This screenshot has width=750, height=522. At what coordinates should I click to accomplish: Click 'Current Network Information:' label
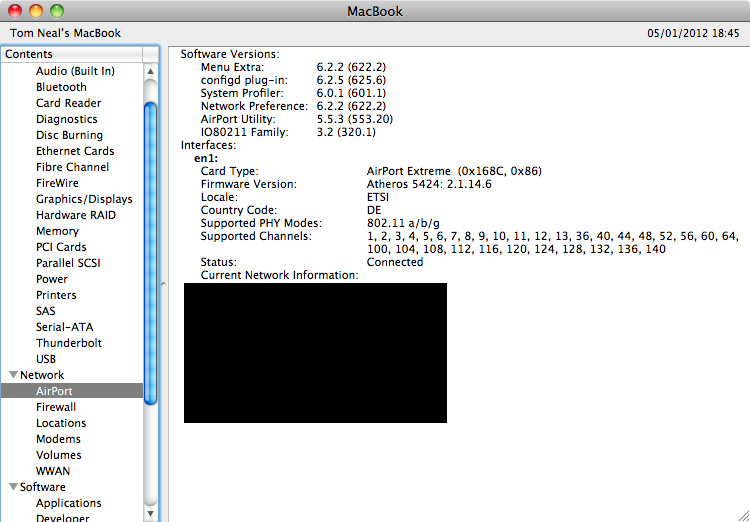(x=279, y=275)
